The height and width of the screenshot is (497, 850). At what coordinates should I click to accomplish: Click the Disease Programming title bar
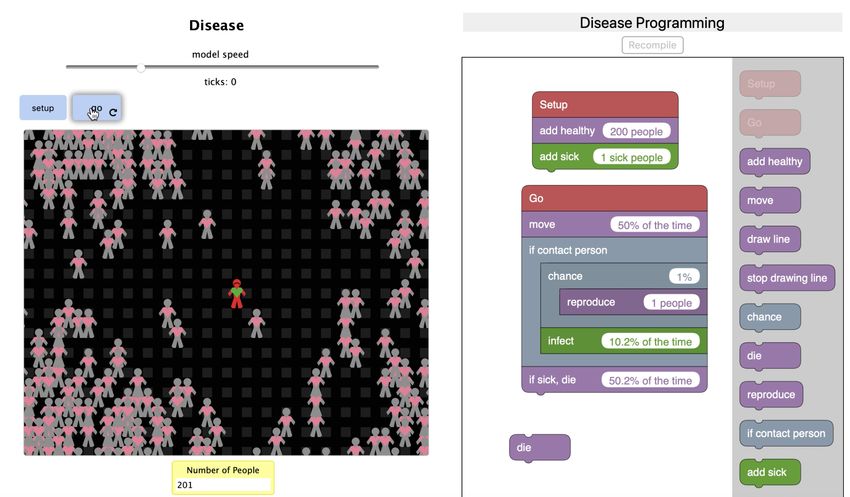(x=652, y=23)
